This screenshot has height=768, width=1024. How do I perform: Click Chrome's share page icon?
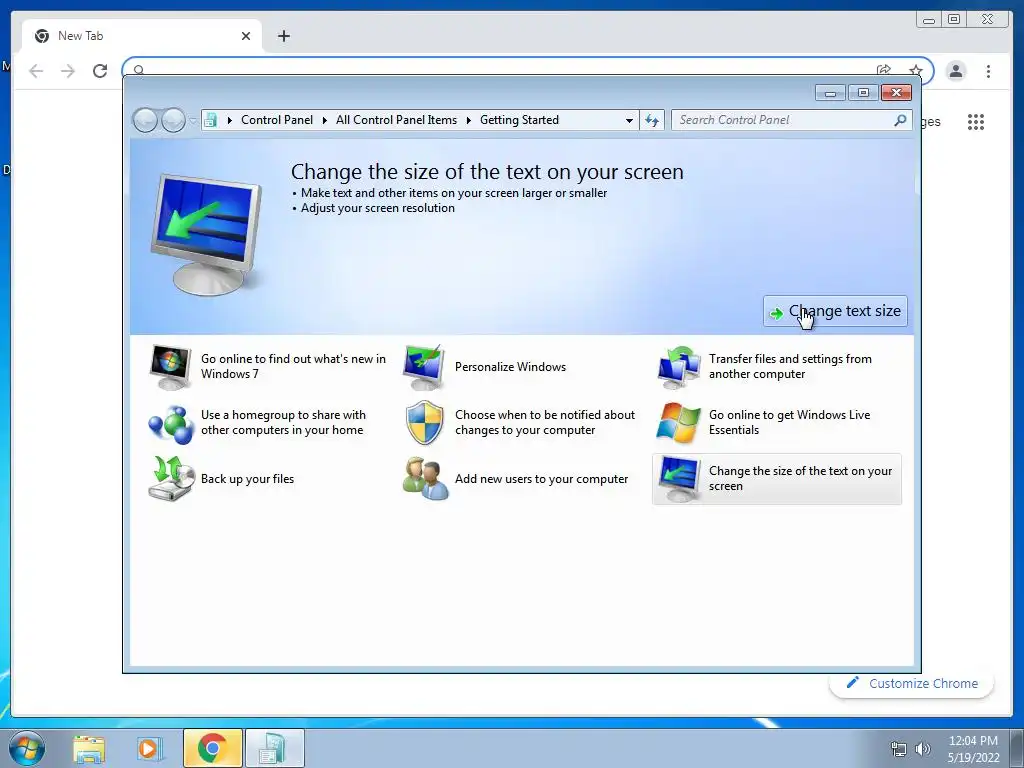(884, 70)
